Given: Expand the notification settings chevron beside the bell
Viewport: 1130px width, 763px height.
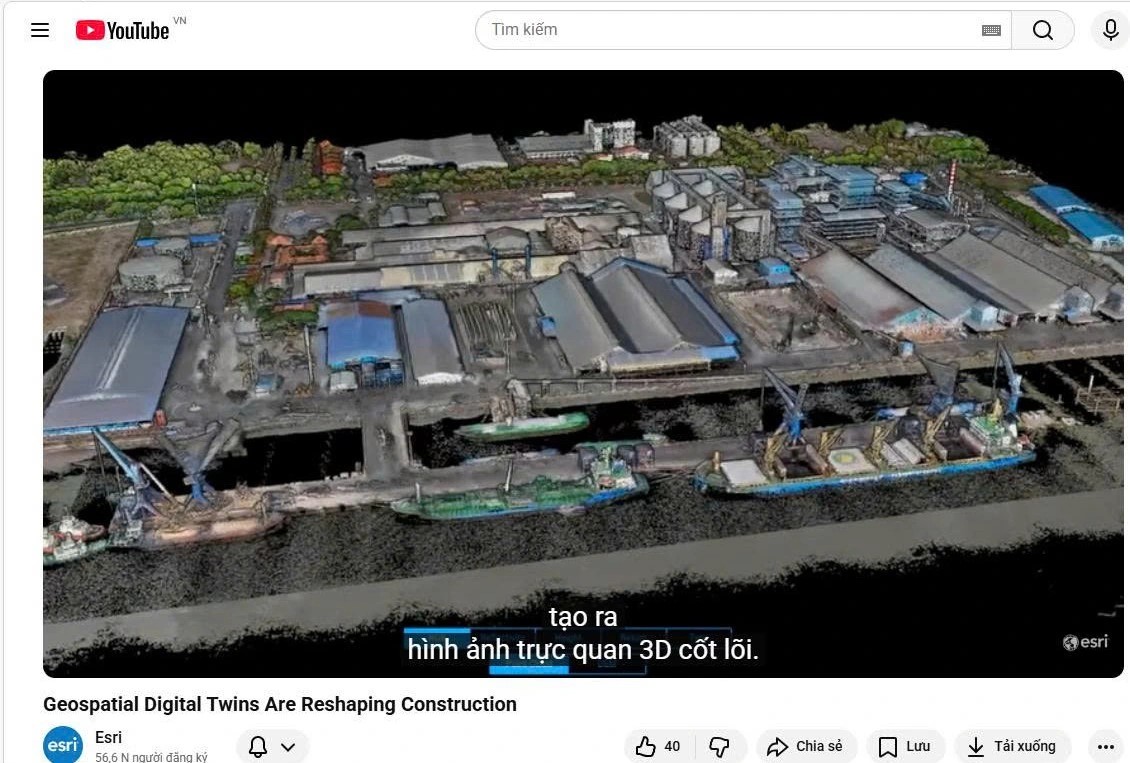Looking at the screenshot, I should [288, 746].
